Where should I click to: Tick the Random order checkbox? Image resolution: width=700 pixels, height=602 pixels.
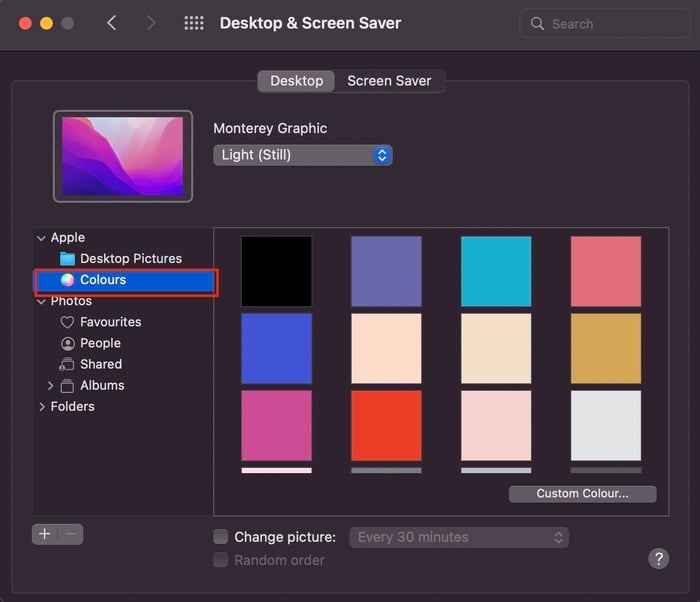coord(221,560)
